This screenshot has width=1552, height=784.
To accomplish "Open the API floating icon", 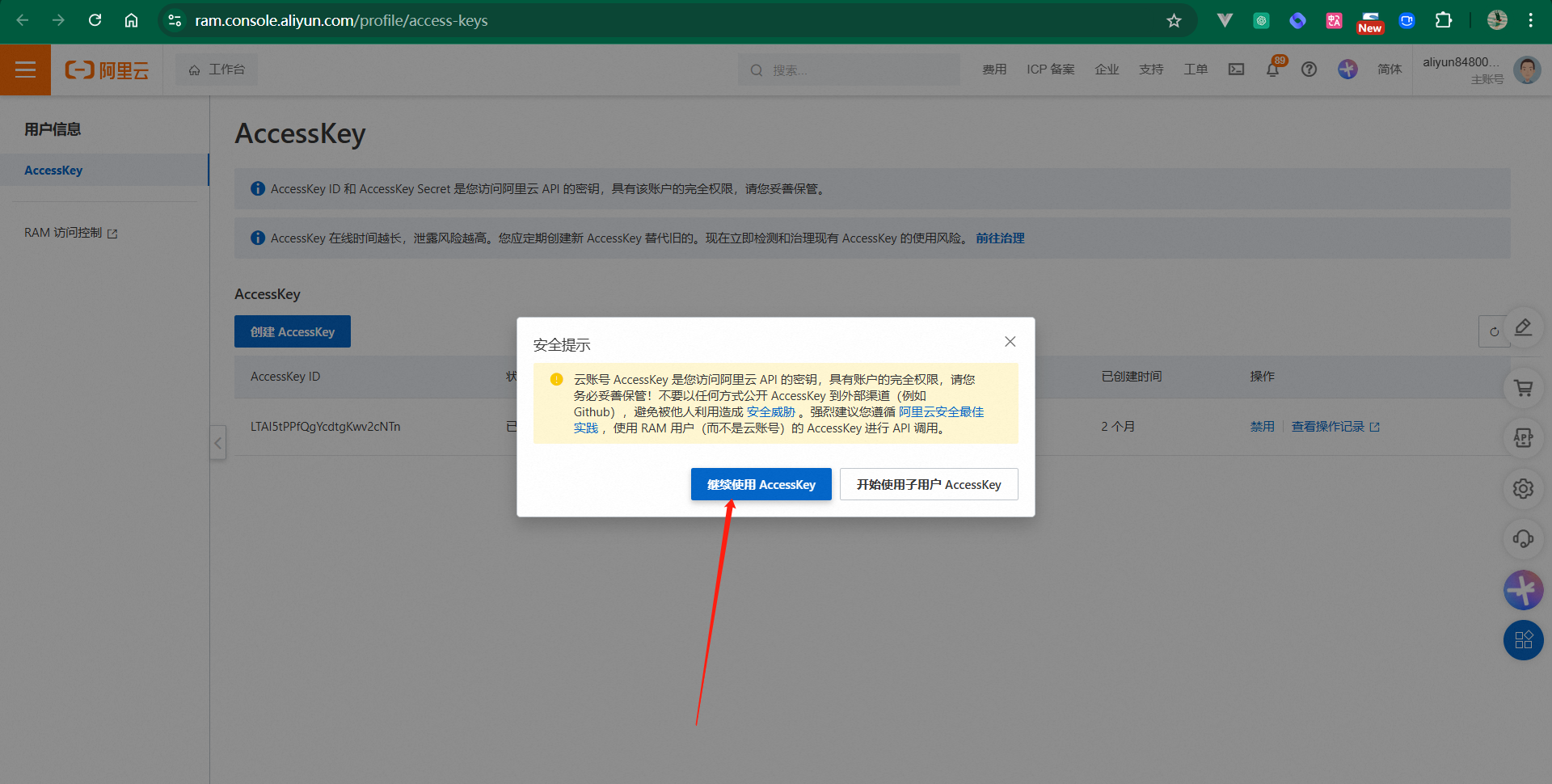I will coord(1523,438).
